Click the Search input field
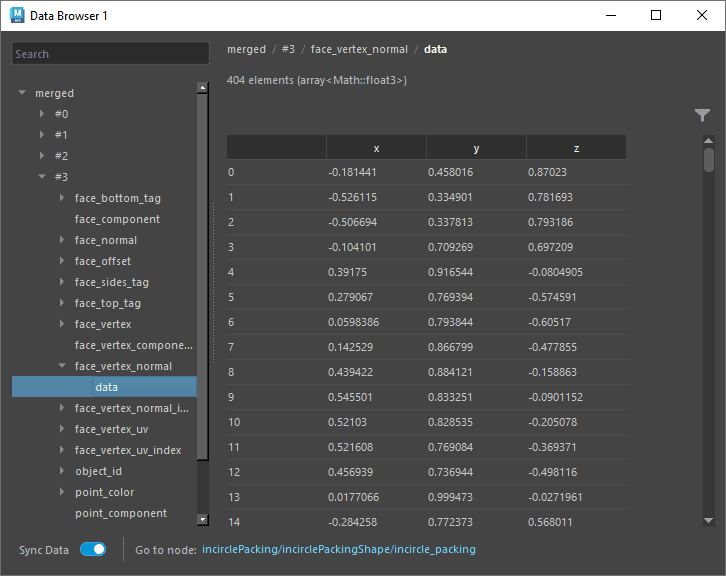This screenshot has height=576, width=726. coord(105,54)
